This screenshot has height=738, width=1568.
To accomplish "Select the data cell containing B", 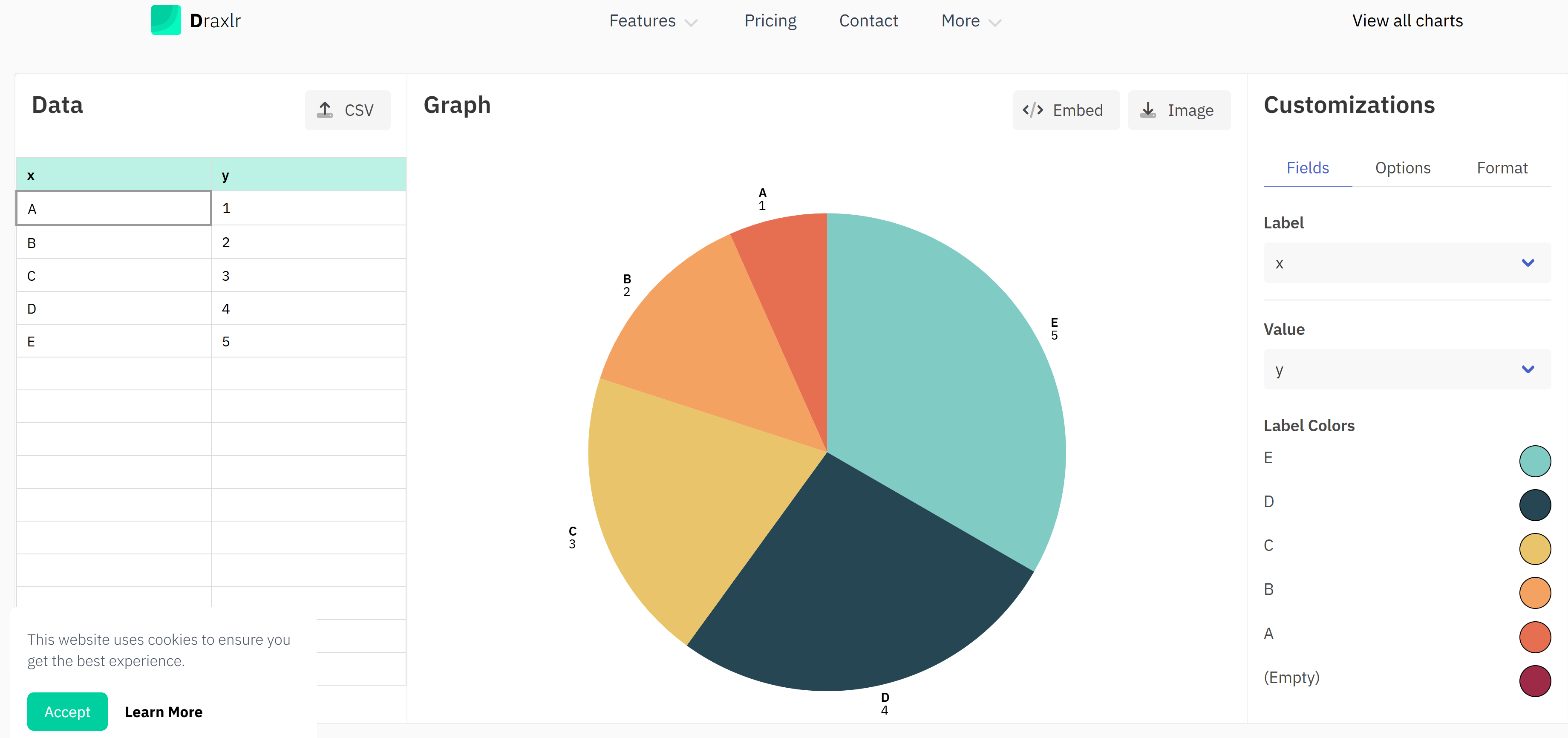I will (113, 242).
